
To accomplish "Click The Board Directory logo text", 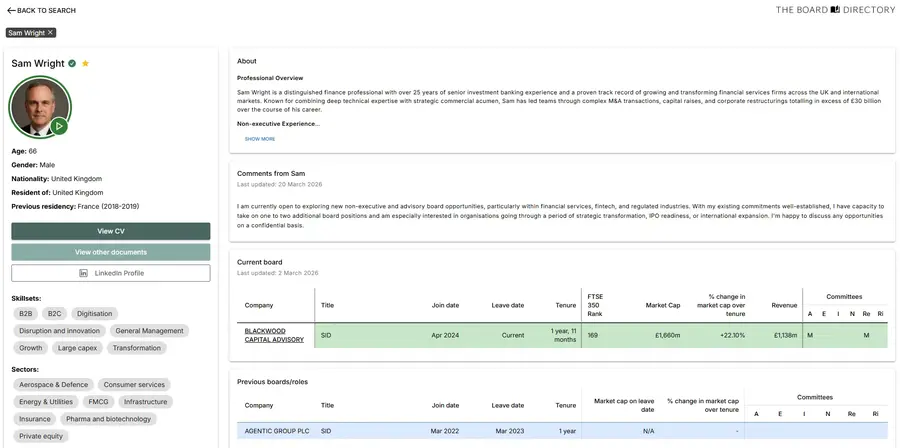I will point(835,10).
